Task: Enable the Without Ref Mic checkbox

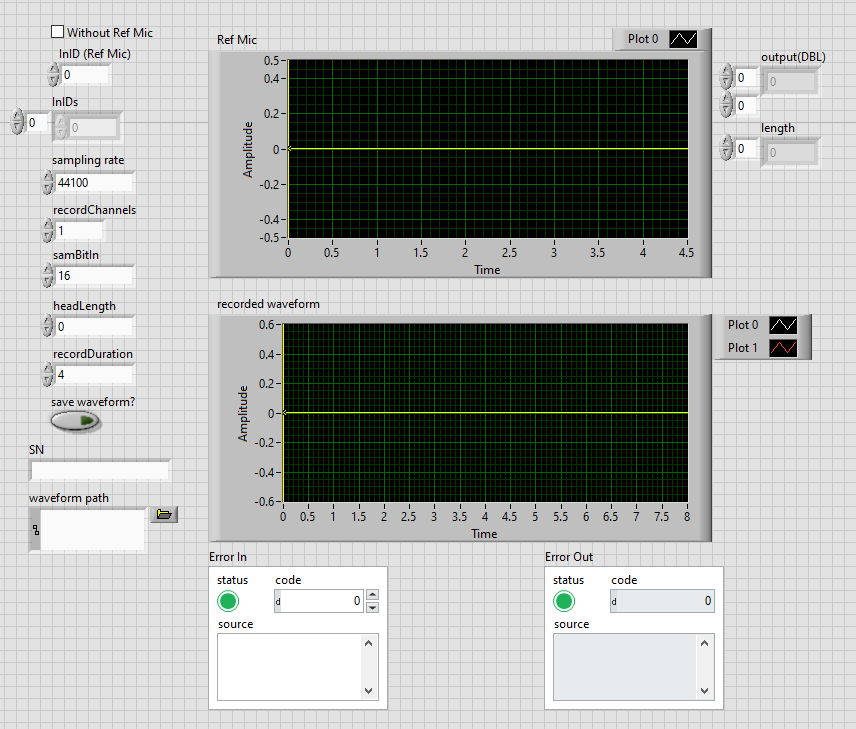Action: click(x=58, y=33)
